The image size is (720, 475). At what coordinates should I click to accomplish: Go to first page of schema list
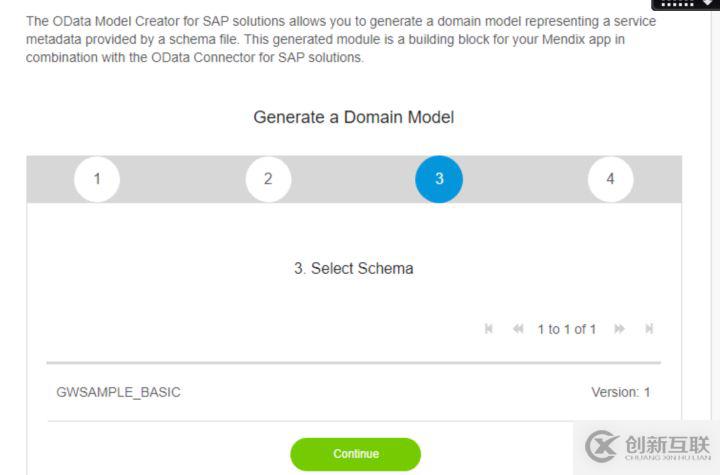tap(489, 329)
